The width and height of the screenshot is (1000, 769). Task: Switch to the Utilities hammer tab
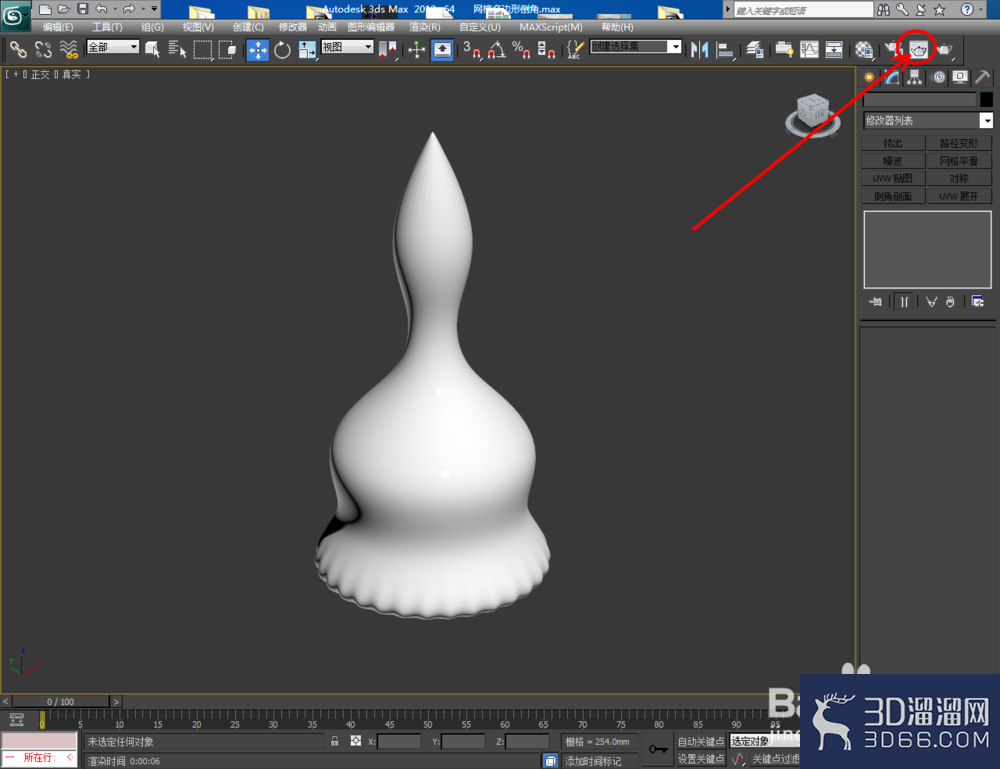click(982, 78)
